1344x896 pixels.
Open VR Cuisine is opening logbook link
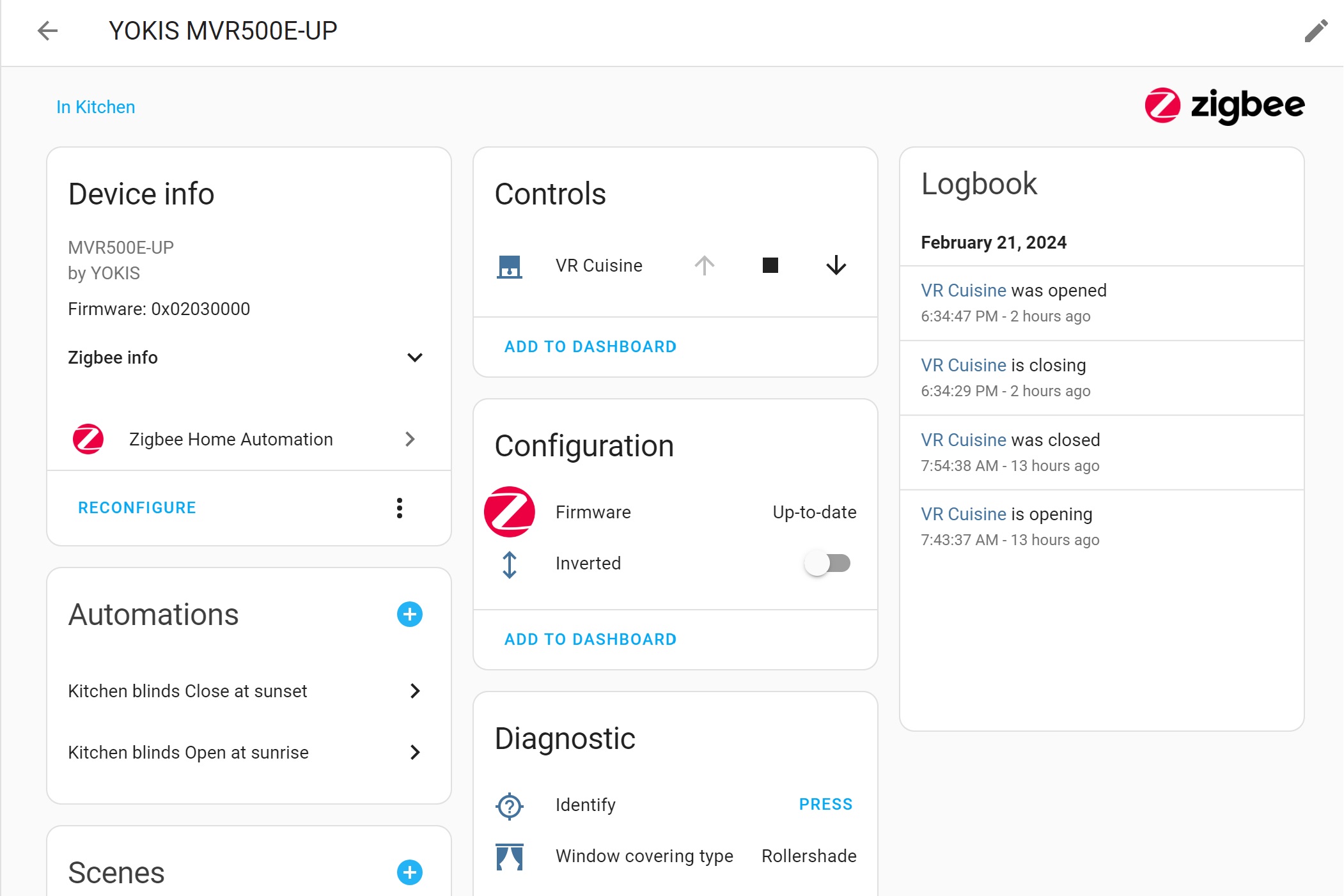[964, 514]
